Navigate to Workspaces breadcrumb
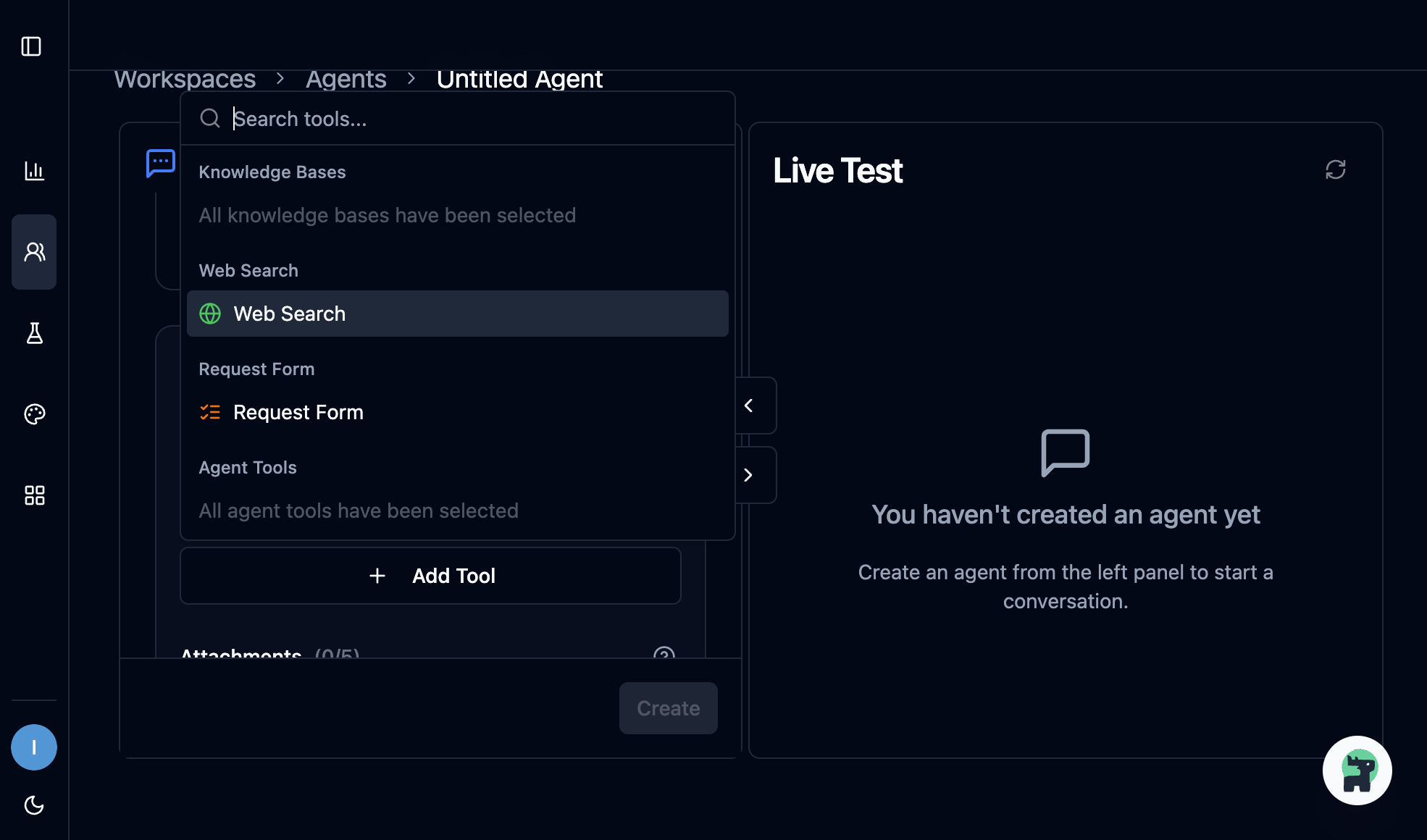This screenshot has height=840, width=1427. coord(185,78)
